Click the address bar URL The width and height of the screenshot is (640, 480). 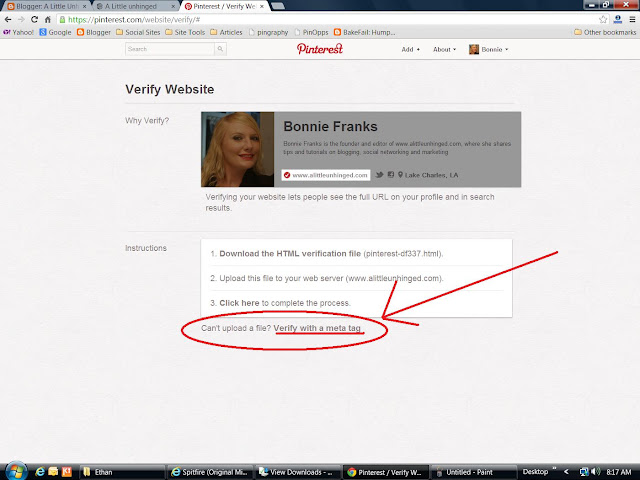[x=134, y=20]
